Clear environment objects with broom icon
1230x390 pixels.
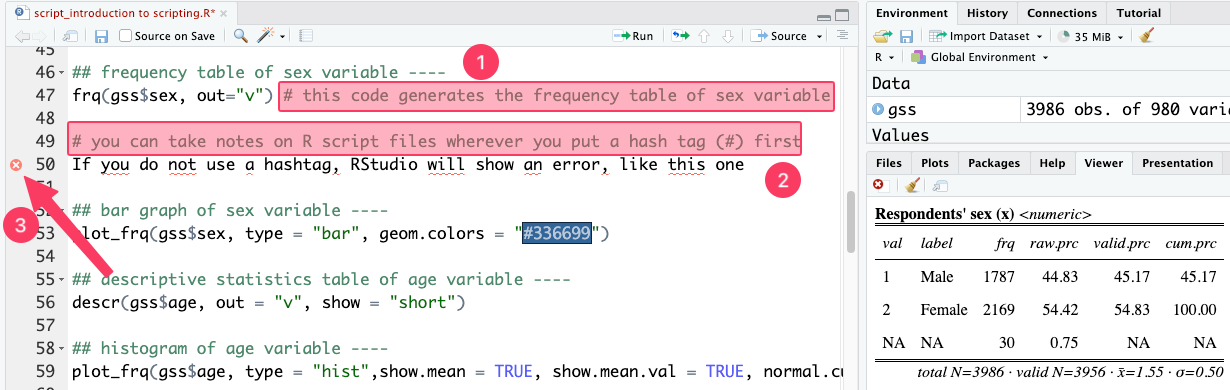pos(1146,36)
